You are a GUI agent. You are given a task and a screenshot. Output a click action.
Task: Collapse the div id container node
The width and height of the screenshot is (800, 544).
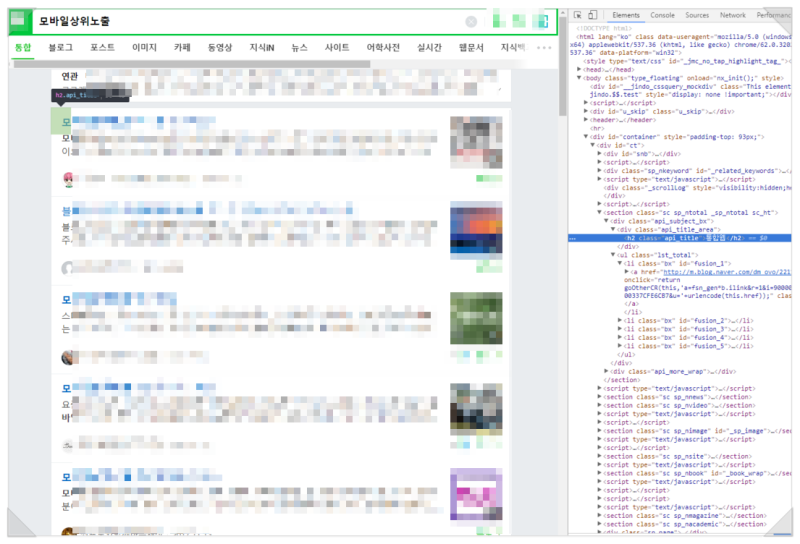[x=586, y=137]
